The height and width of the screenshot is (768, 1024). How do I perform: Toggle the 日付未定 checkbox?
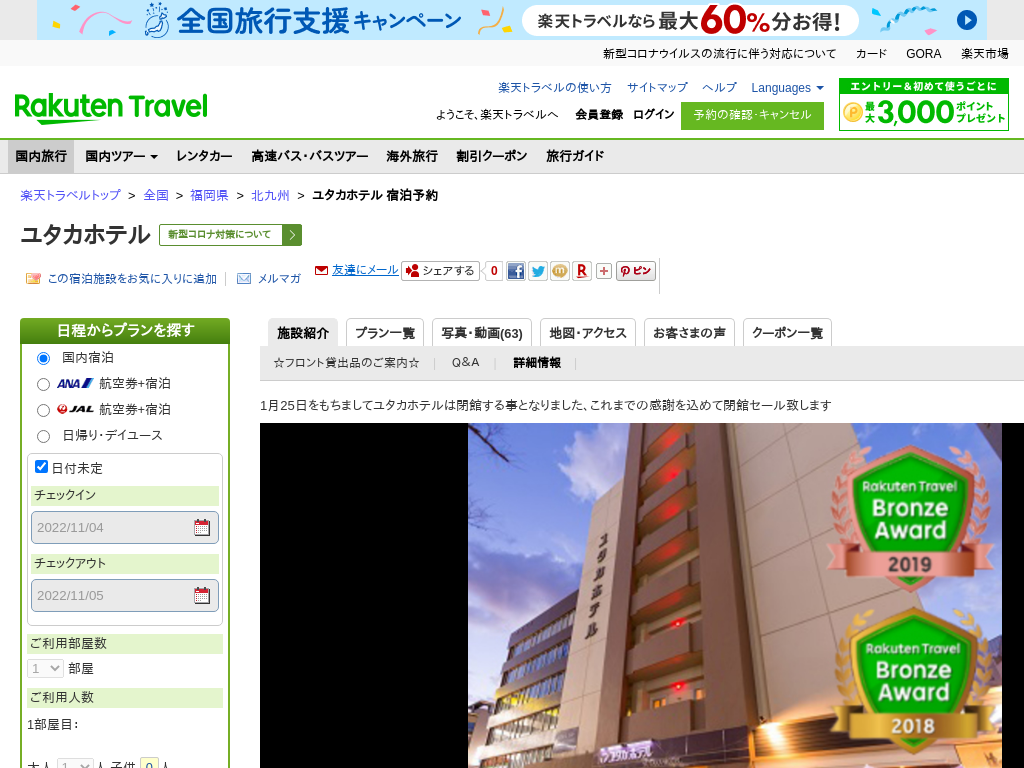point(41,466)
